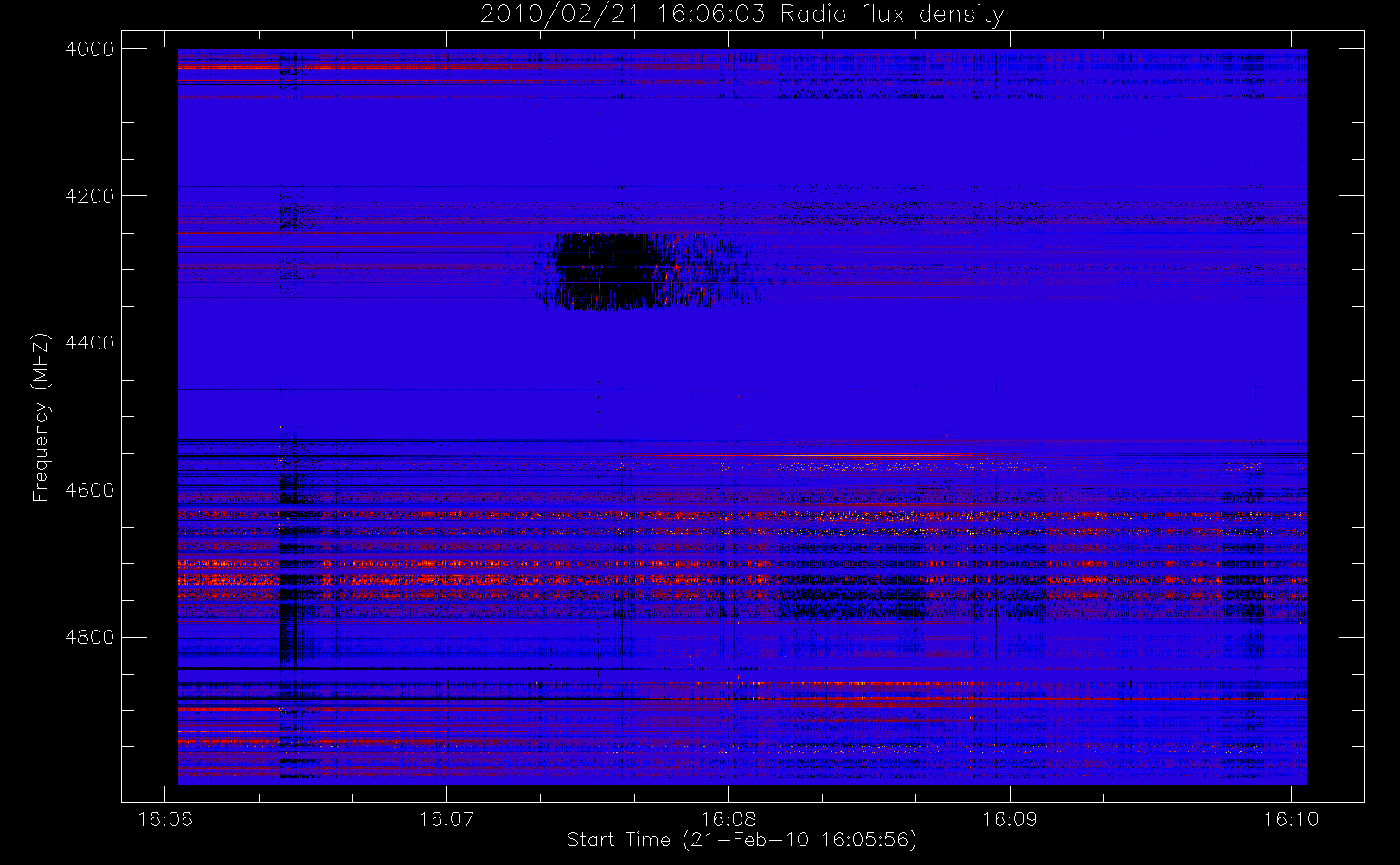
Task: Click the 16:06 time tick label
Action: tap(165, 819)
